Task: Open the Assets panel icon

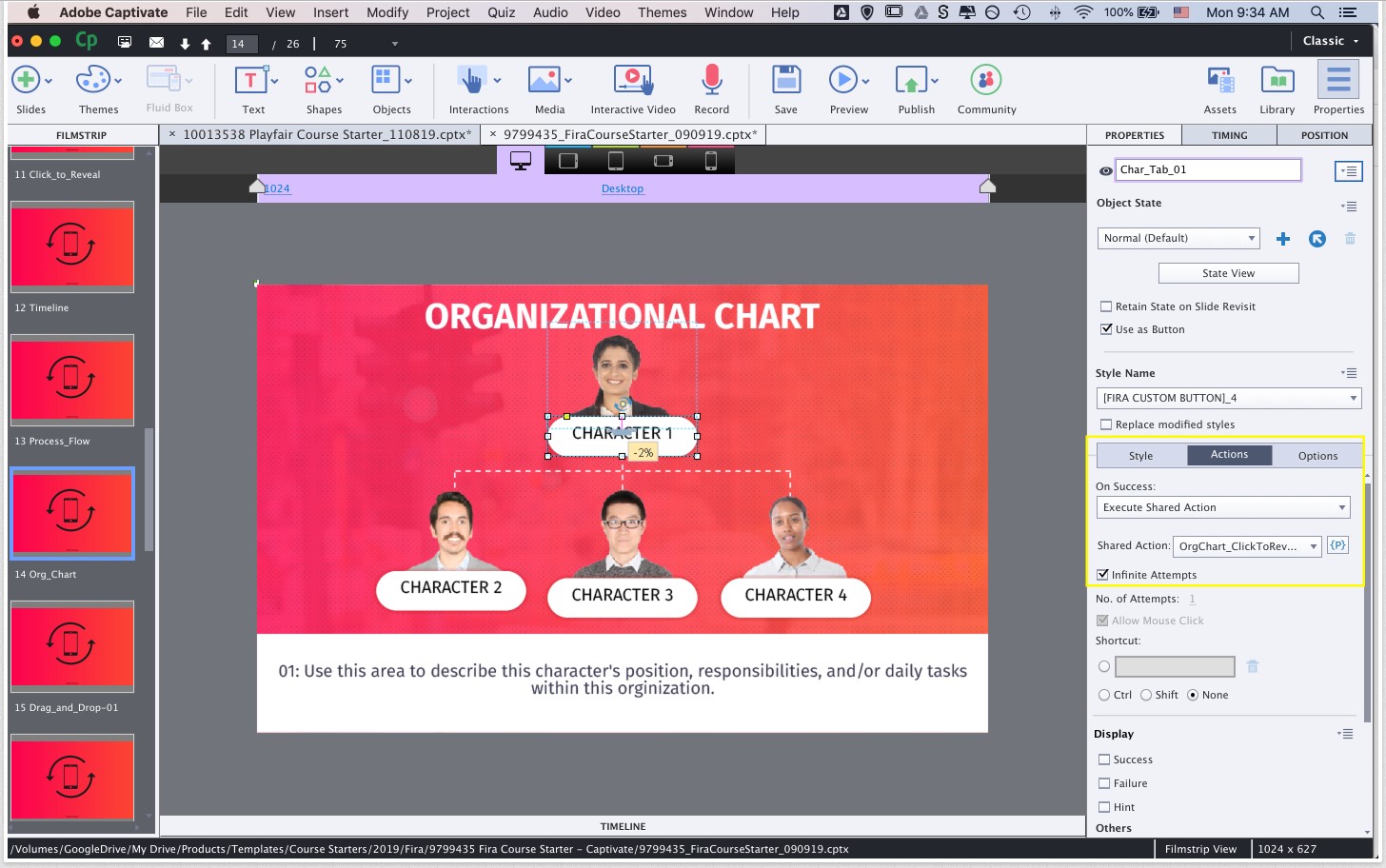Action: [1219, 81]
